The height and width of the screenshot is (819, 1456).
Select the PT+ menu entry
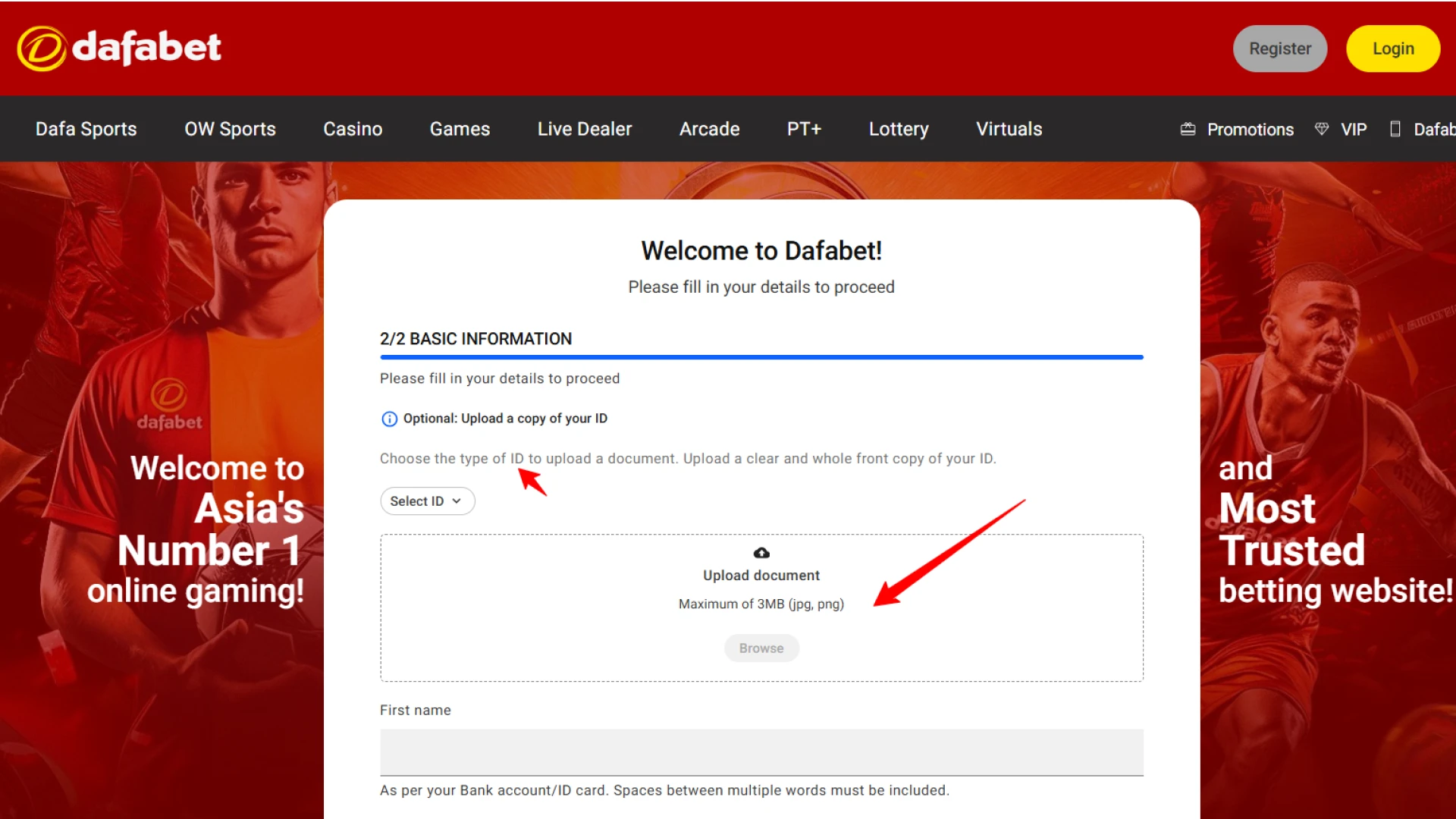(x=804, y=129)
